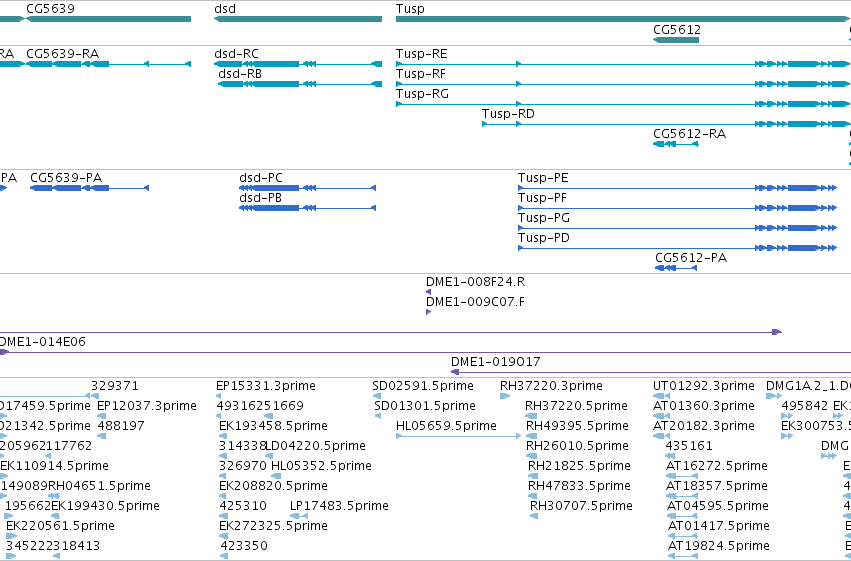The height and width of the screenshot is (561, 851).
Task: Click the Tusp-RE transcript label
Action: (422, 54)
